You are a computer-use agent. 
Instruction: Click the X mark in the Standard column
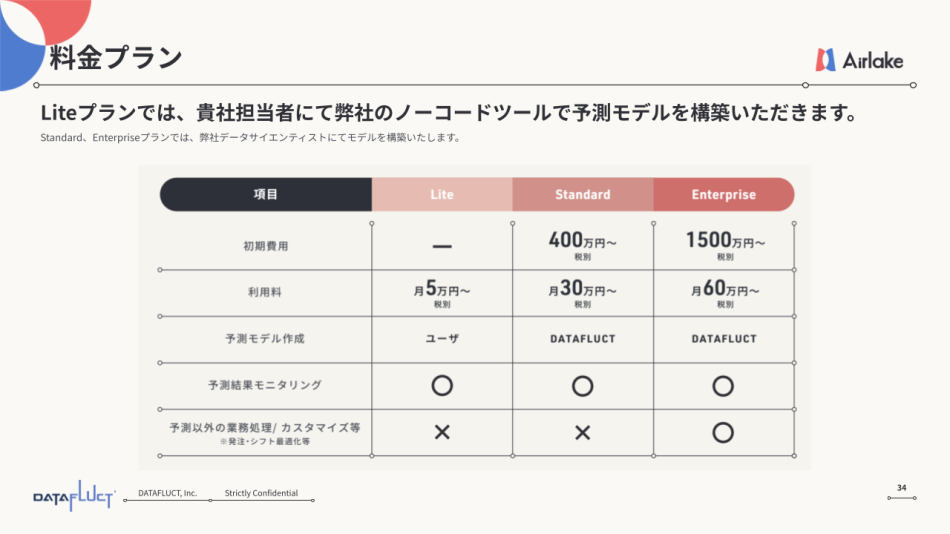[583, 432]
